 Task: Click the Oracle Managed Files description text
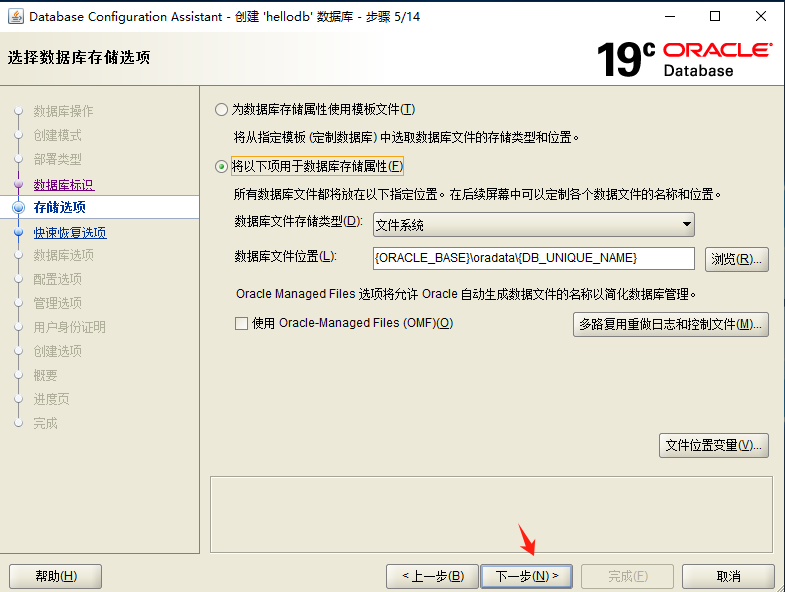pos(466,294)
